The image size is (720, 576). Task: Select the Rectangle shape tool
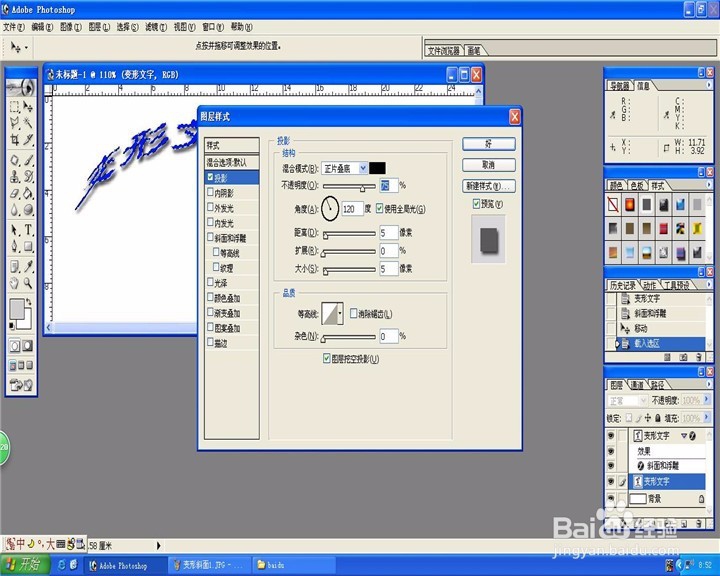28,247
